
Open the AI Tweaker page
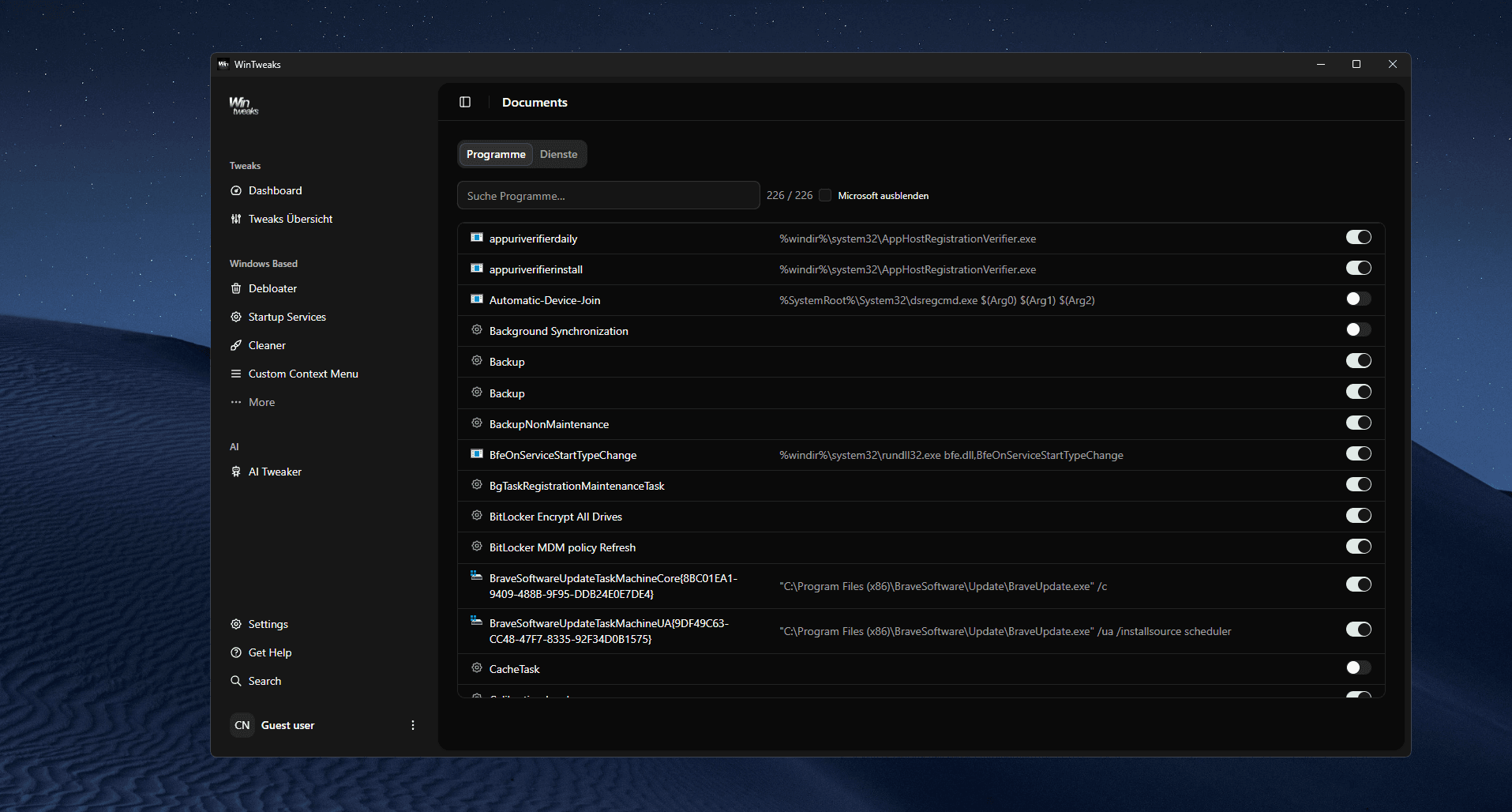tap(275, 472)
